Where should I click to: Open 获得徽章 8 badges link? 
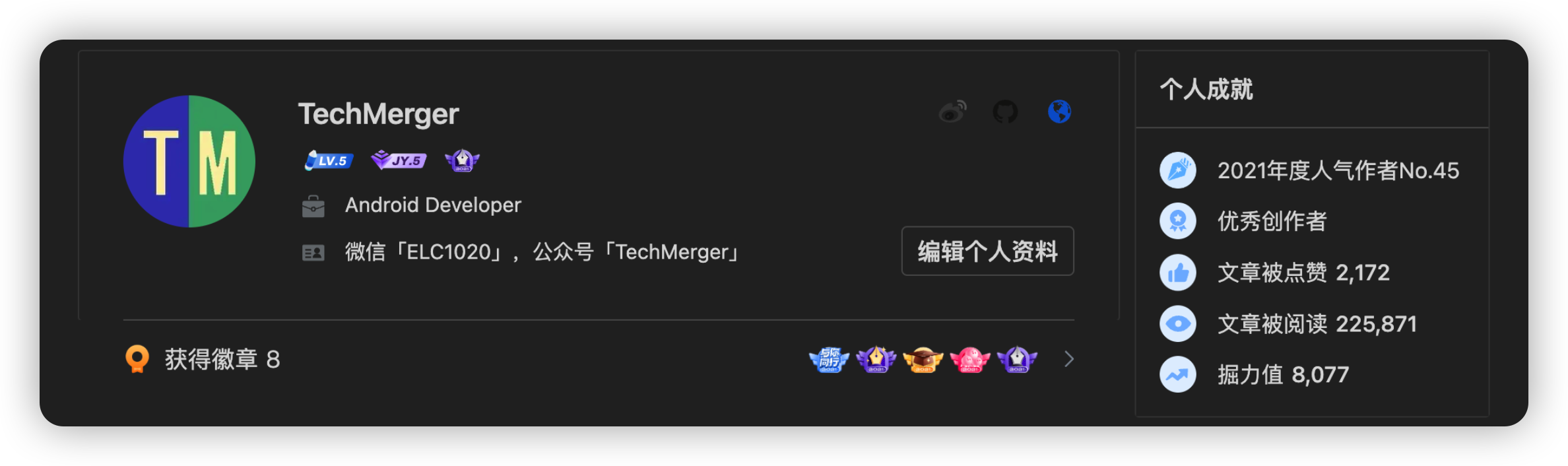(x=222, y=359)
